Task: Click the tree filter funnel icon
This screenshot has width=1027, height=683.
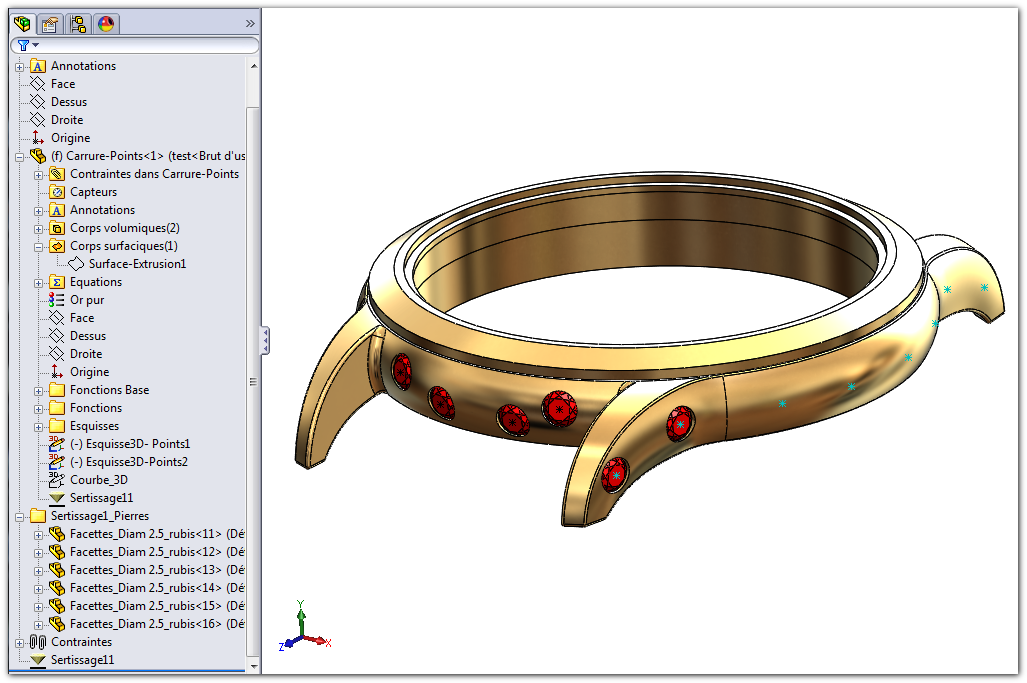Action: tap(24, 45)
